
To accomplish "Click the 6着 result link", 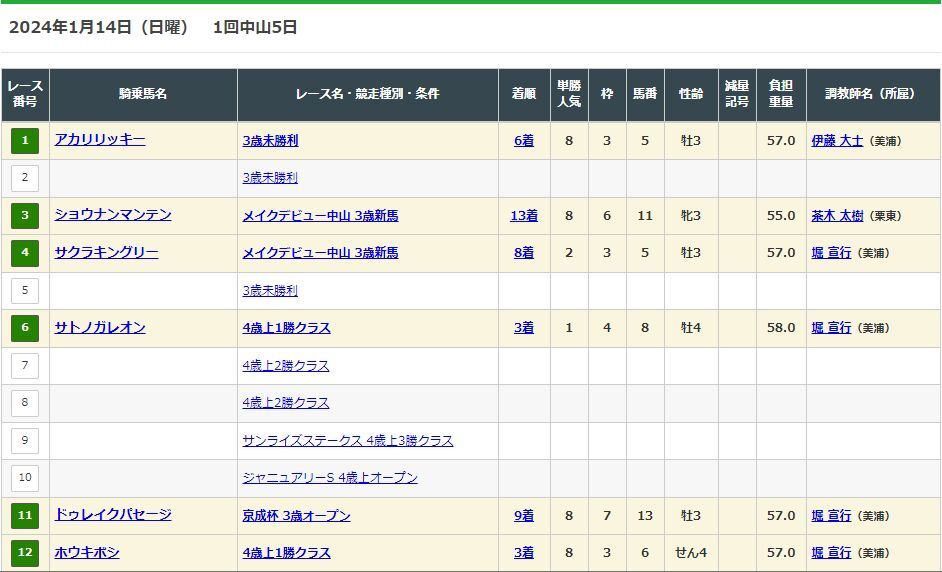I will click(x=524, y=141).
